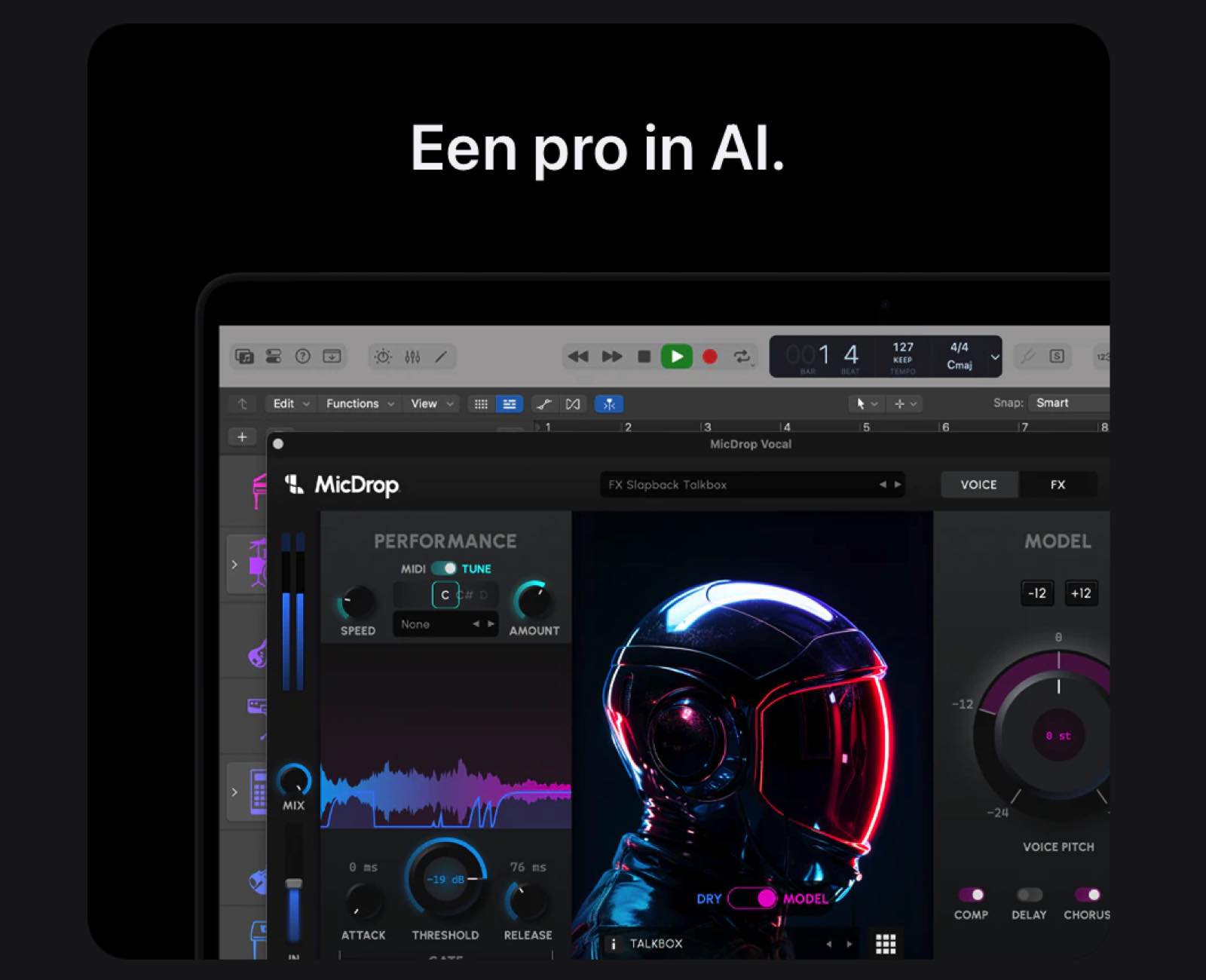Toggle the MIDI/TUNE switch

(444, 568)
